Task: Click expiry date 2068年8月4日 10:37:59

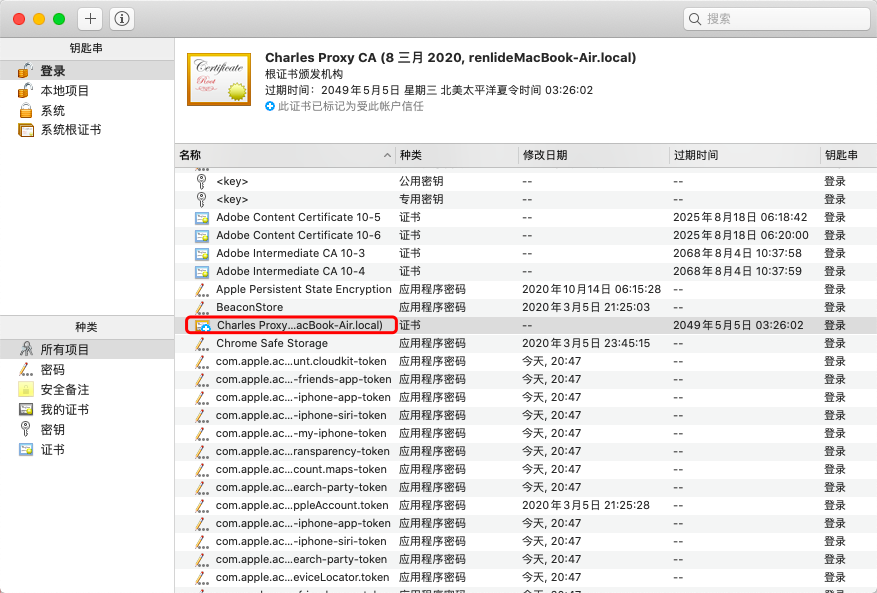Action: coord(737,271)
